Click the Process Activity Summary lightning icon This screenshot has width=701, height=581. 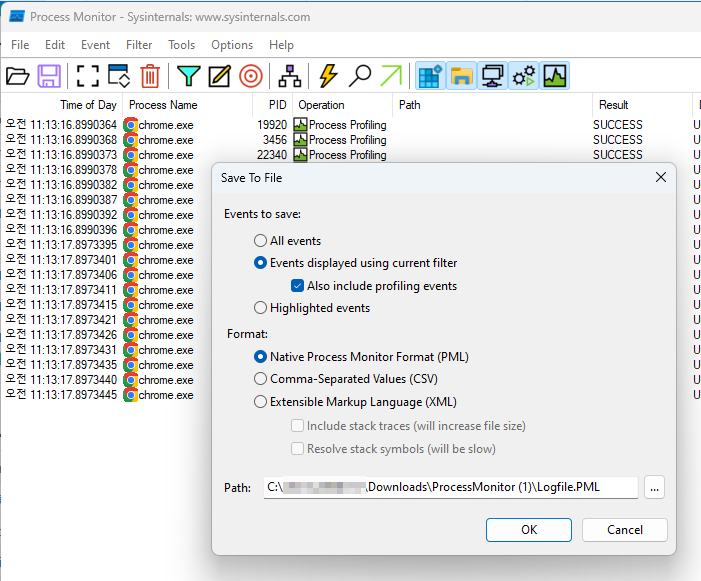pos(328,76)
